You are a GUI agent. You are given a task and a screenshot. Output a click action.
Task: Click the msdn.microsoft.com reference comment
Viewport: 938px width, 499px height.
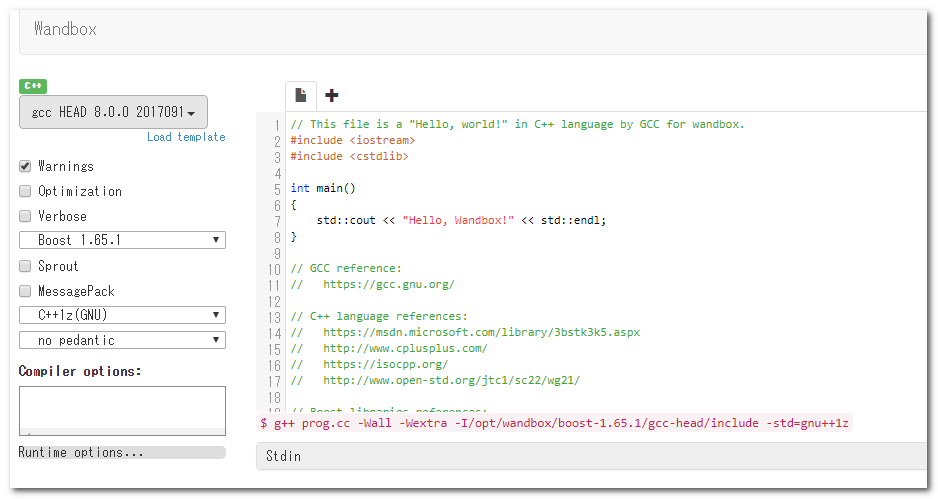coord(465,332)
